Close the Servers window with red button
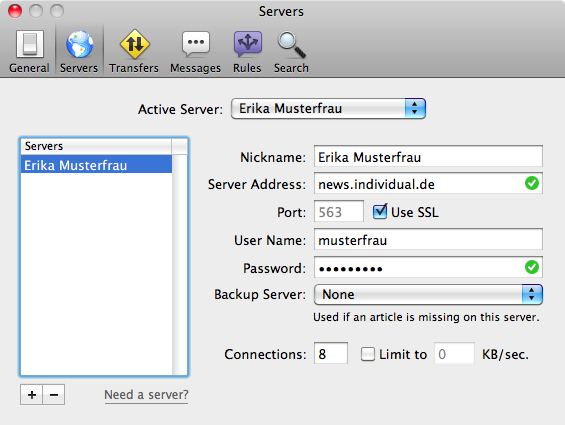 15,11
